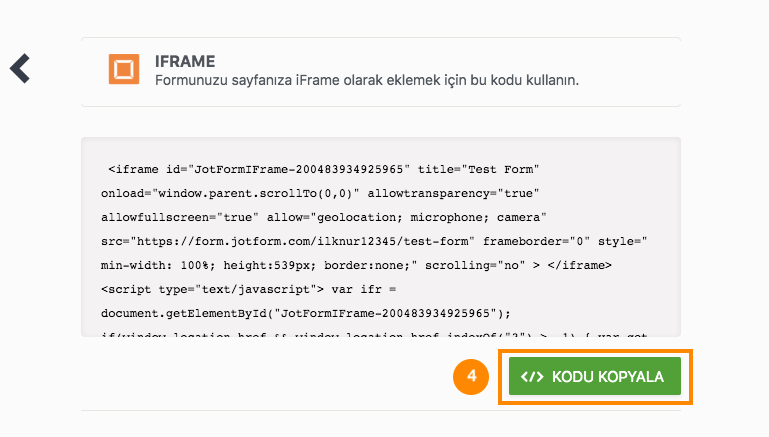769x437 pixels.
Task: Click the partially hidden last code line
Action: [x=374, y=334]
